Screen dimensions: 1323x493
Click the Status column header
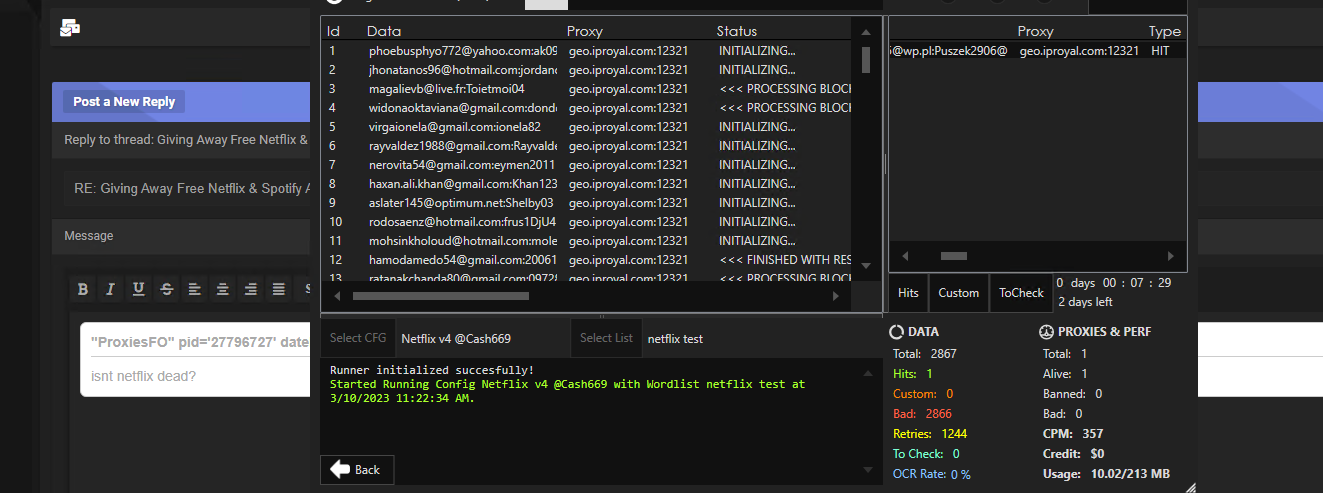(x=737, y=31)
